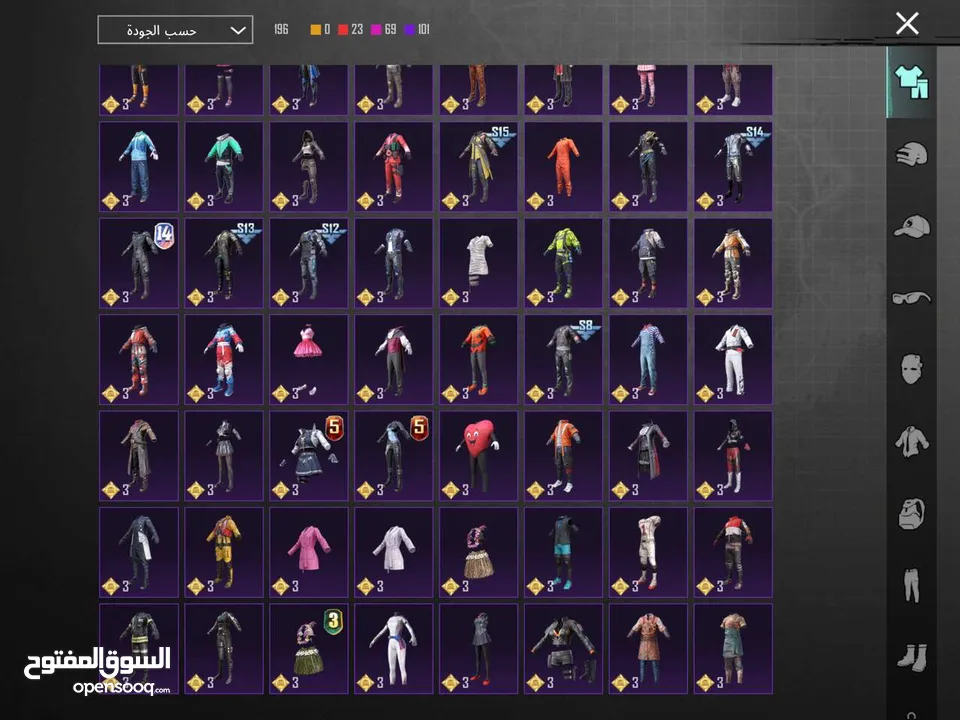Choose the neon yellow-green jacket outfit
Image resolution: width=960 pixels, height=720 pixels.
[x=563, y=263]
